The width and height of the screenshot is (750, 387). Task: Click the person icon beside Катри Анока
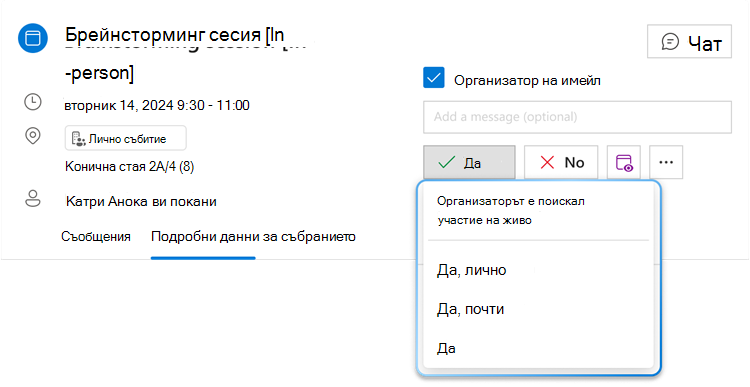click(x=33, y=199)
